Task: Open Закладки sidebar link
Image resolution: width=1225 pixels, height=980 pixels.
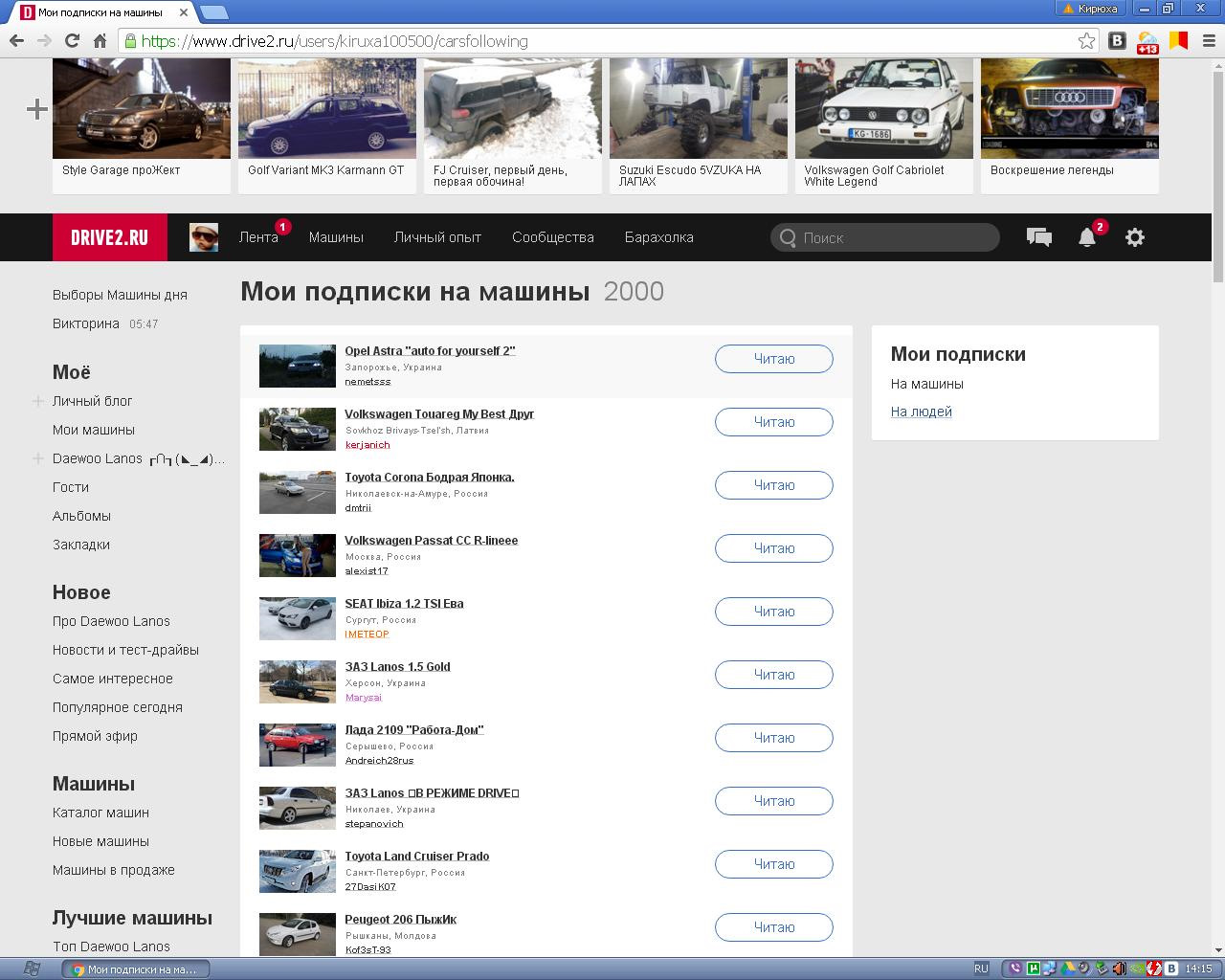Action: (81, 545)
